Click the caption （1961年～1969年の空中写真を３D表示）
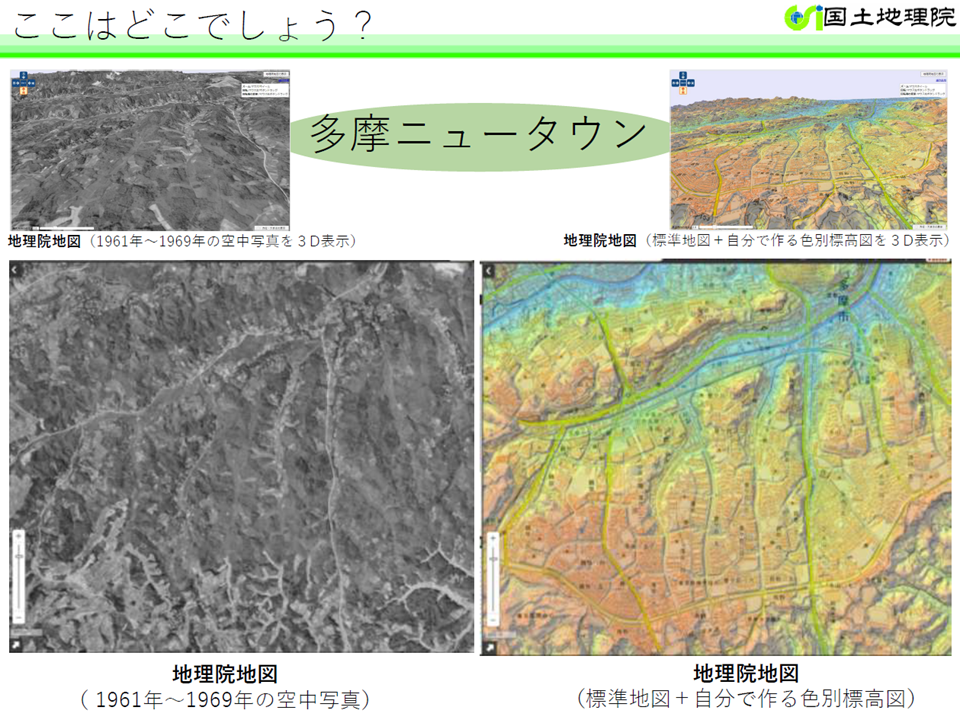960x720 pixels. click(x=221, y=241)
